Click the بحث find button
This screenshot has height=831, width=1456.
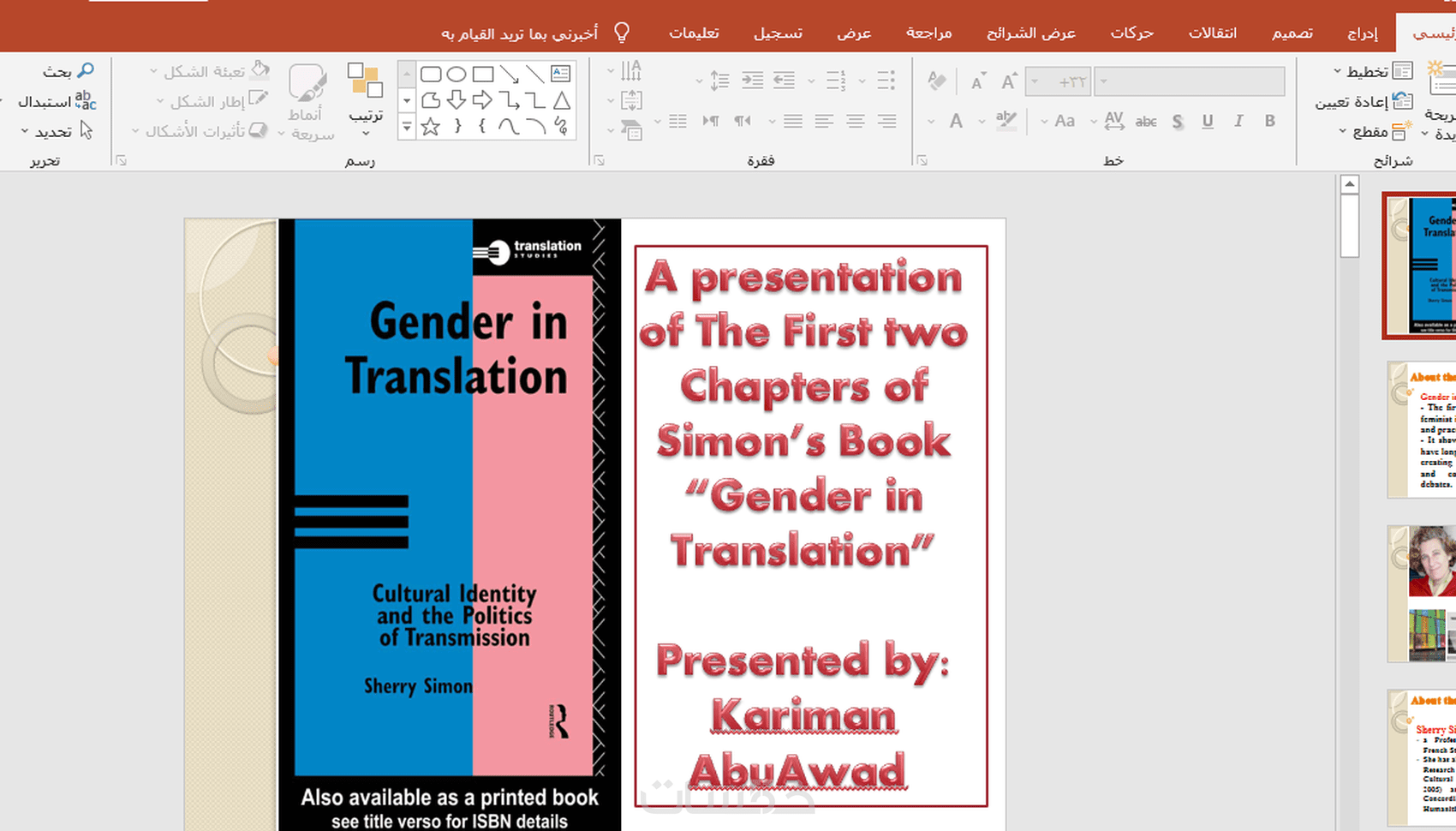click(69, 70)
